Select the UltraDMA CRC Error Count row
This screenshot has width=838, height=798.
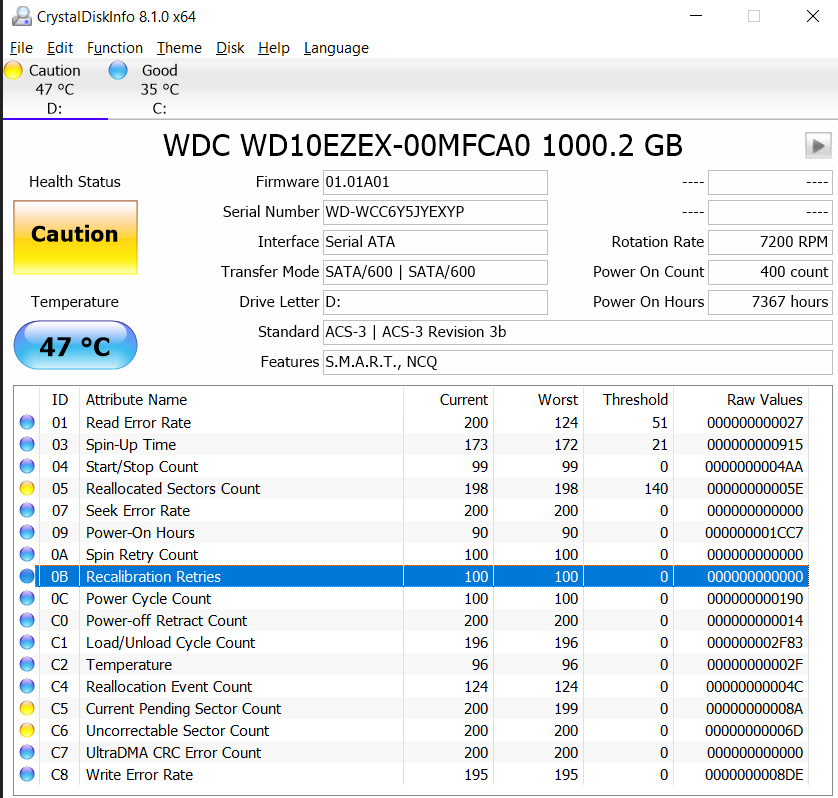412,752
